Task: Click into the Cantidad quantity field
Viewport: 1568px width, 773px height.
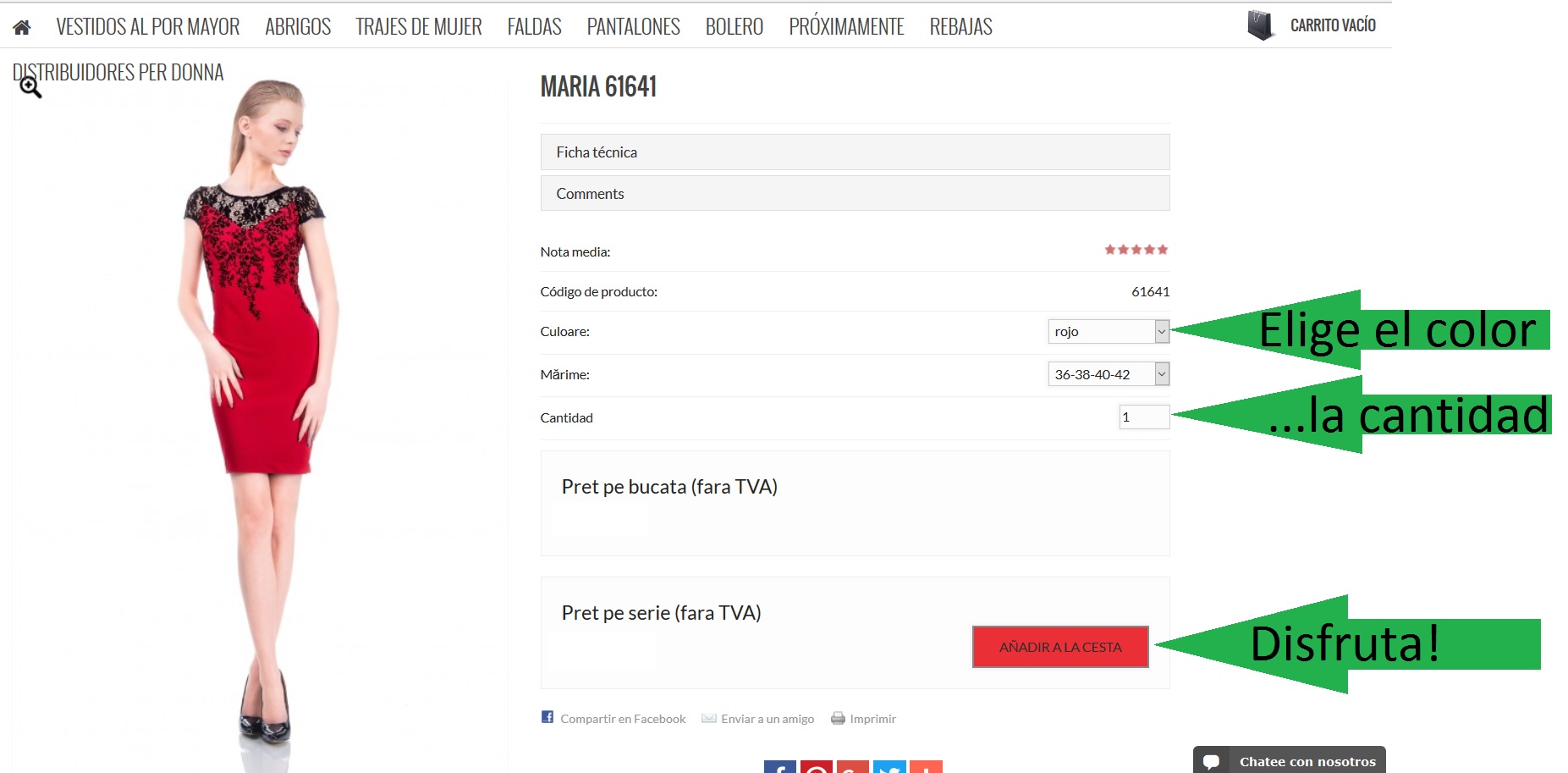Action: 1144,417
